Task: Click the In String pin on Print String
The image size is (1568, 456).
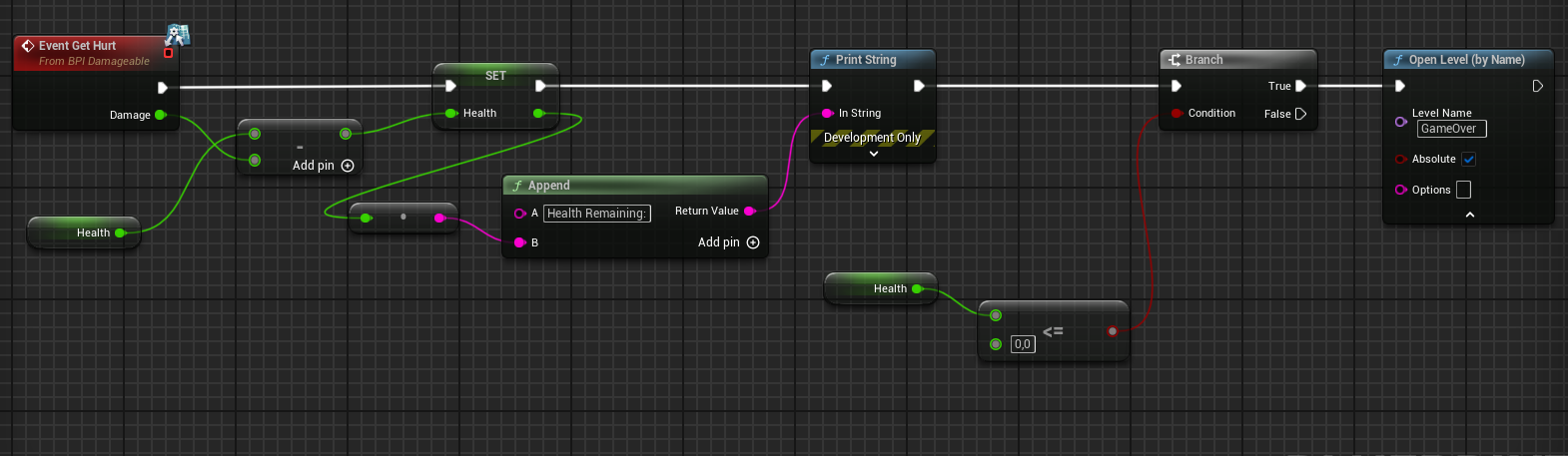Action: 827,113
